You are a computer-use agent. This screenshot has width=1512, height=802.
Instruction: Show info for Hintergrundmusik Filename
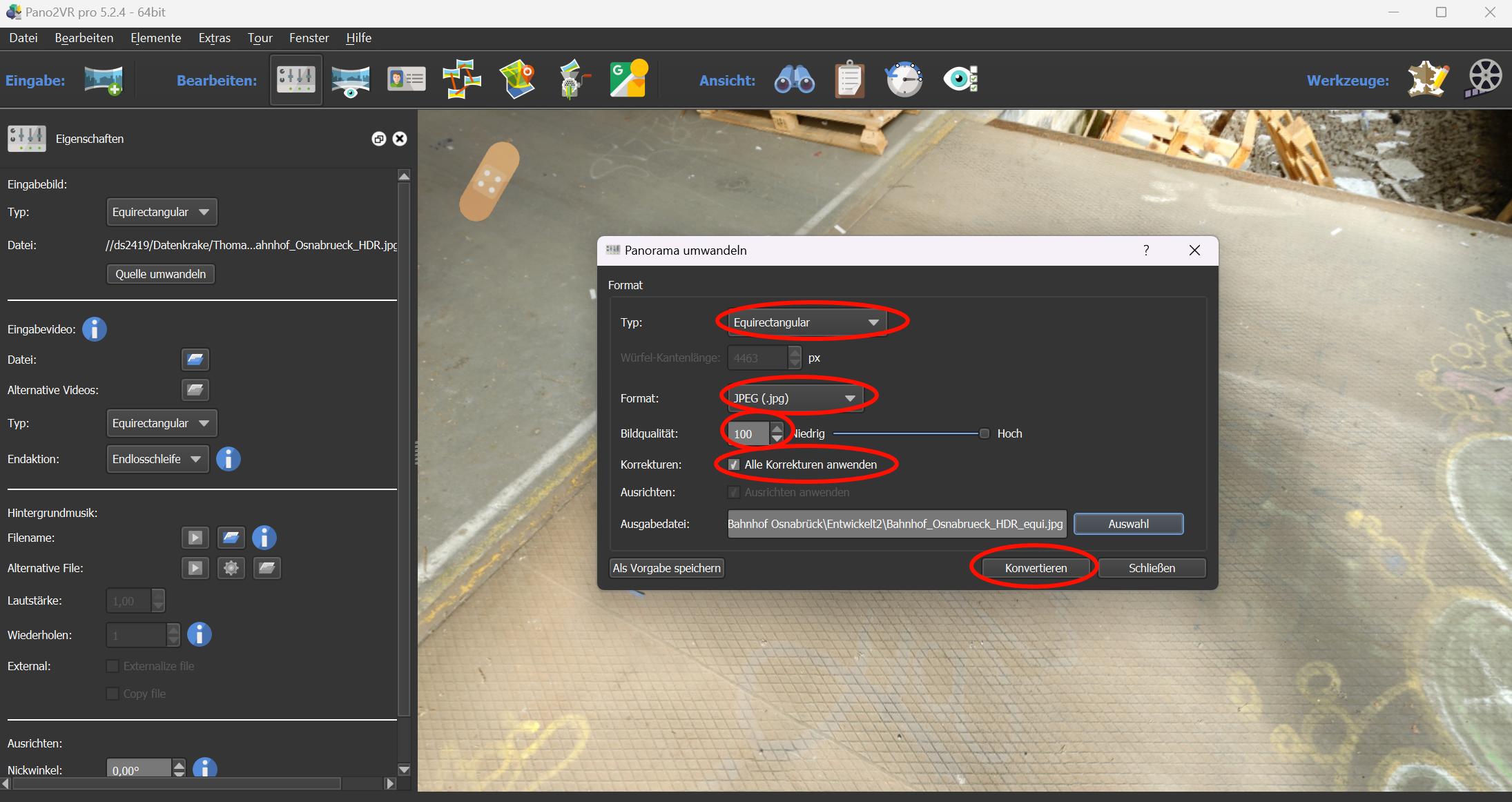[264, 538]
